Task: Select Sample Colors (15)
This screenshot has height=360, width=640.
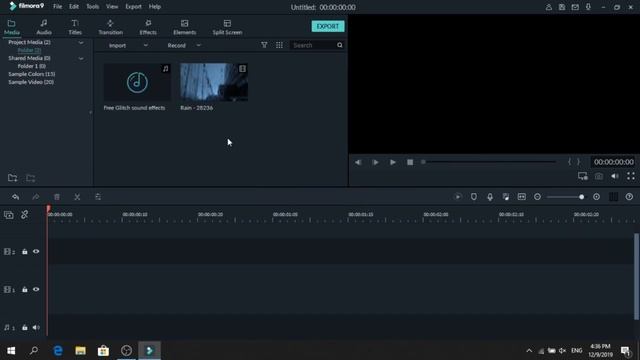Action: (31, 74)
